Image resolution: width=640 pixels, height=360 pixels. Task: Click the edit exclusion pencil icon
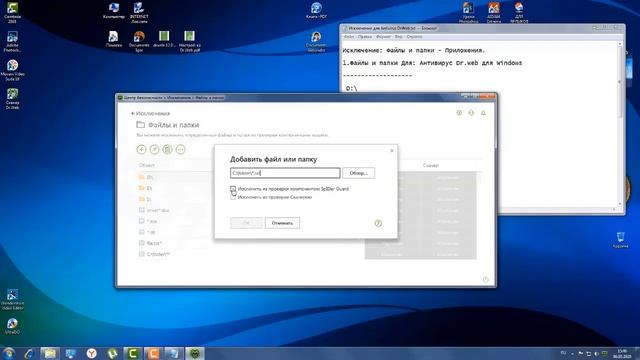tap(154, 149)
